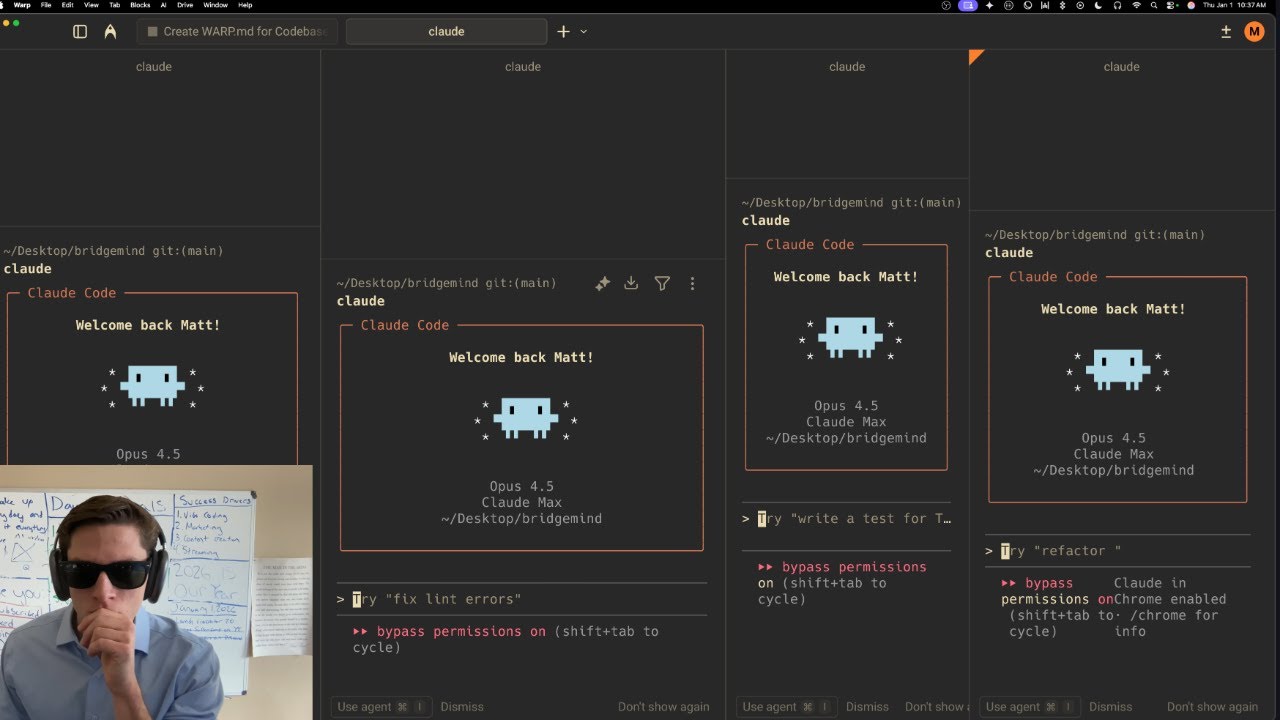The height and width of the screenshot is (720, 1280).
Task: Click Don't show again in second pane
Action: [664, 707]
